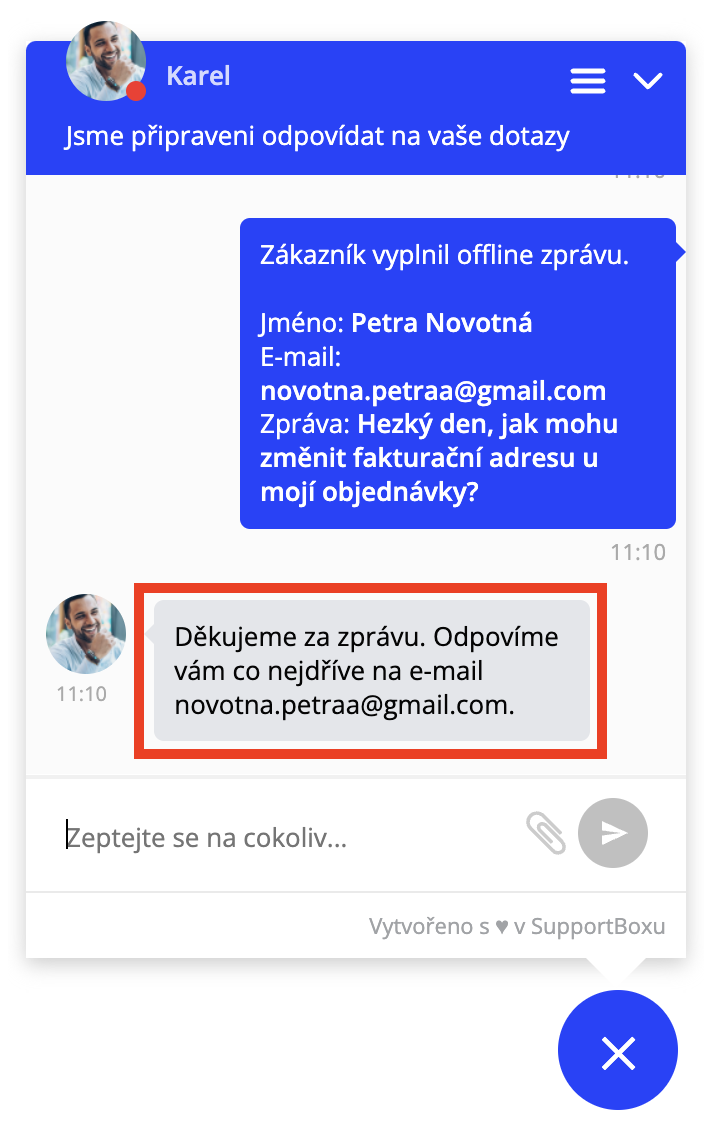Click the red offline status dot on avatar
The height and width of the screenshot is (1126, 704).
[x=136, y=91]
